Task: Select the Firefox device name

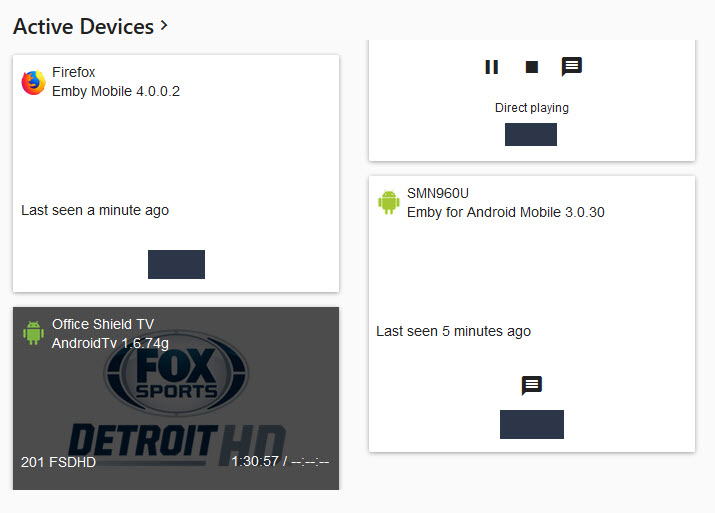Action: point(73,72)
